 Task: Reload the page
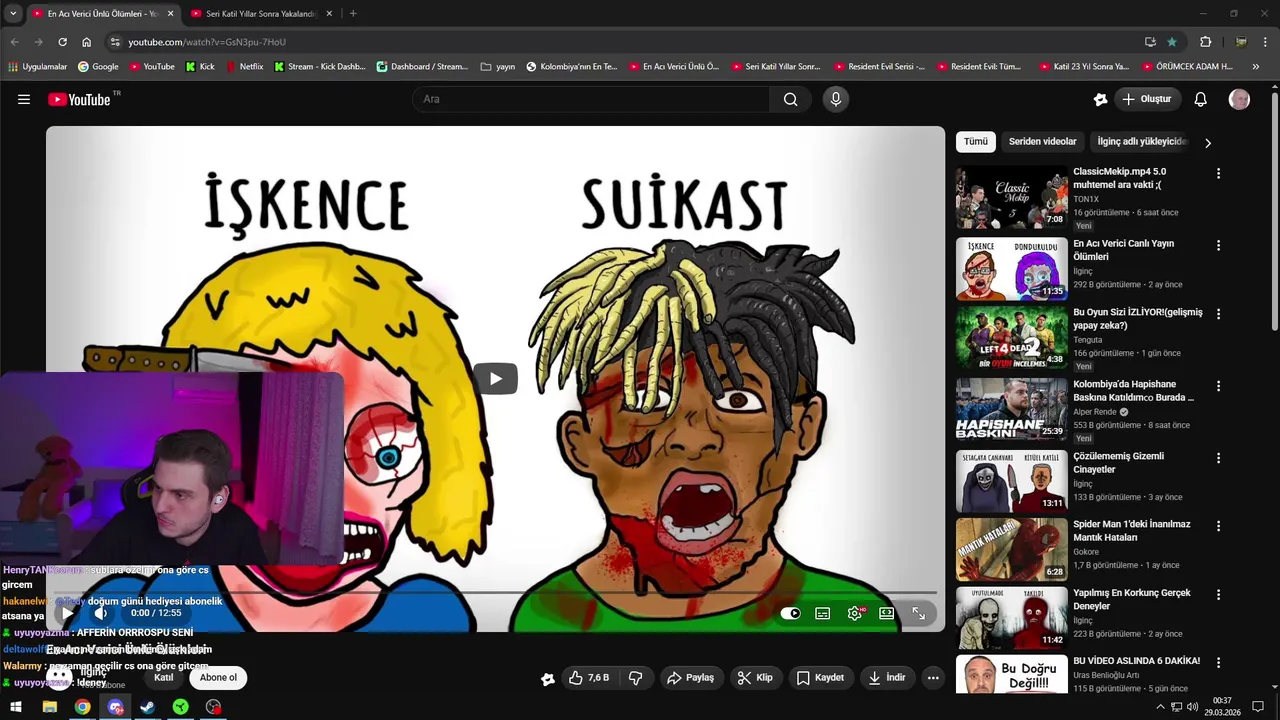pyautogui.click(x=62, y=42)
